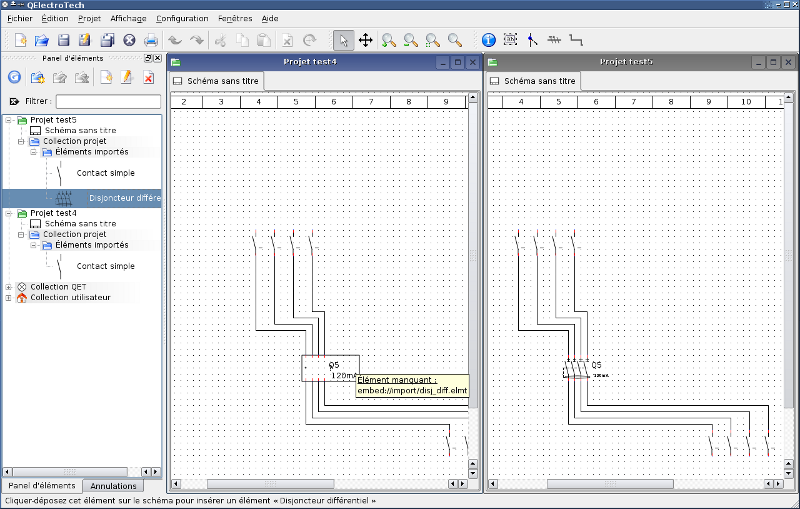Expand the Collection QET node
Viewport: 800px width, 509px height.
coord(9,287)
